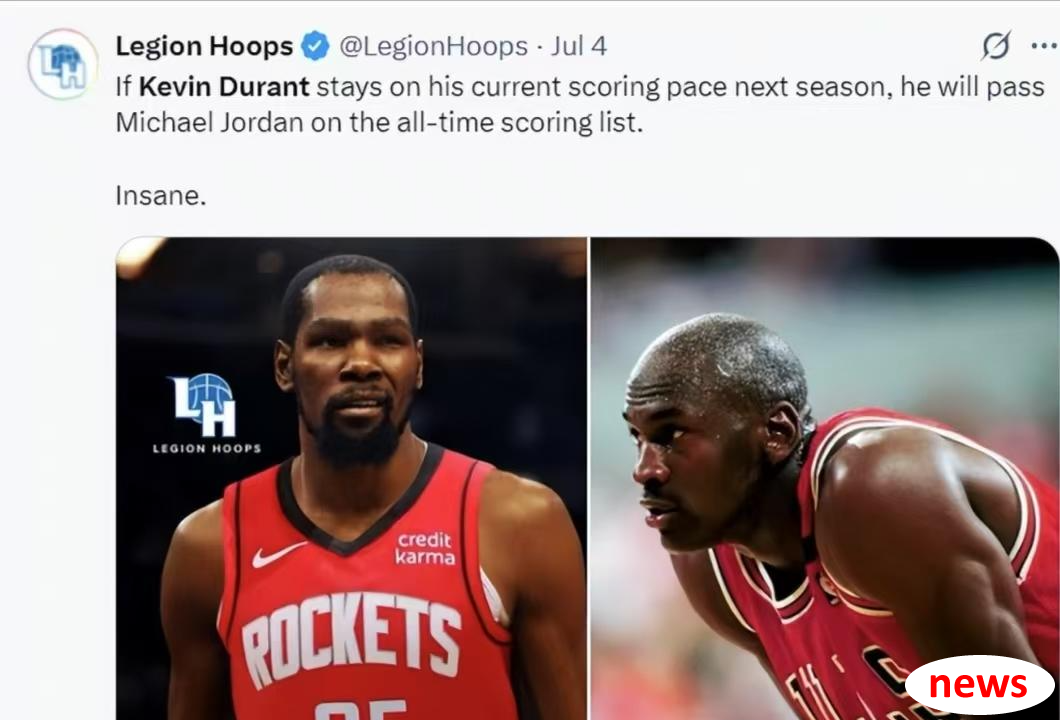This screenshot has width=1060, height=720.
Task: Click the bold Kevin Durant text
Action: pos(224,87)
